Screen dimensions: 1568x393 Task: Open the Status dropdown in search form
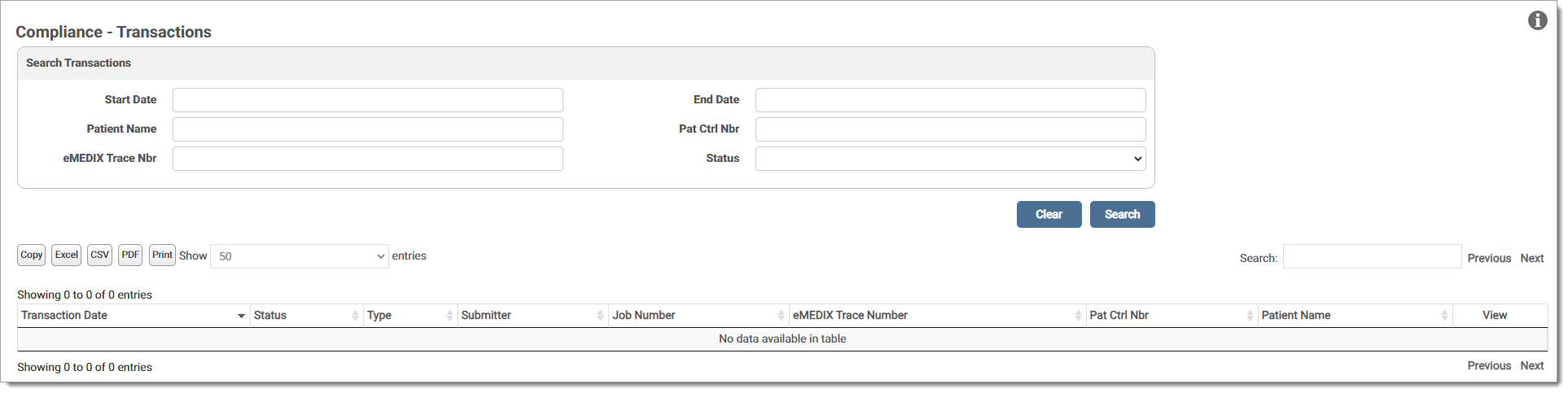click(x=950, y=159)
